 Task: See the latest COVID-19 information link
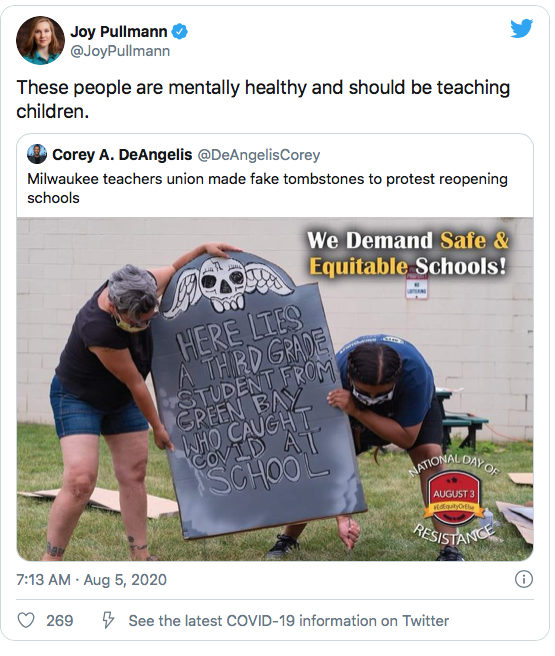289,620
